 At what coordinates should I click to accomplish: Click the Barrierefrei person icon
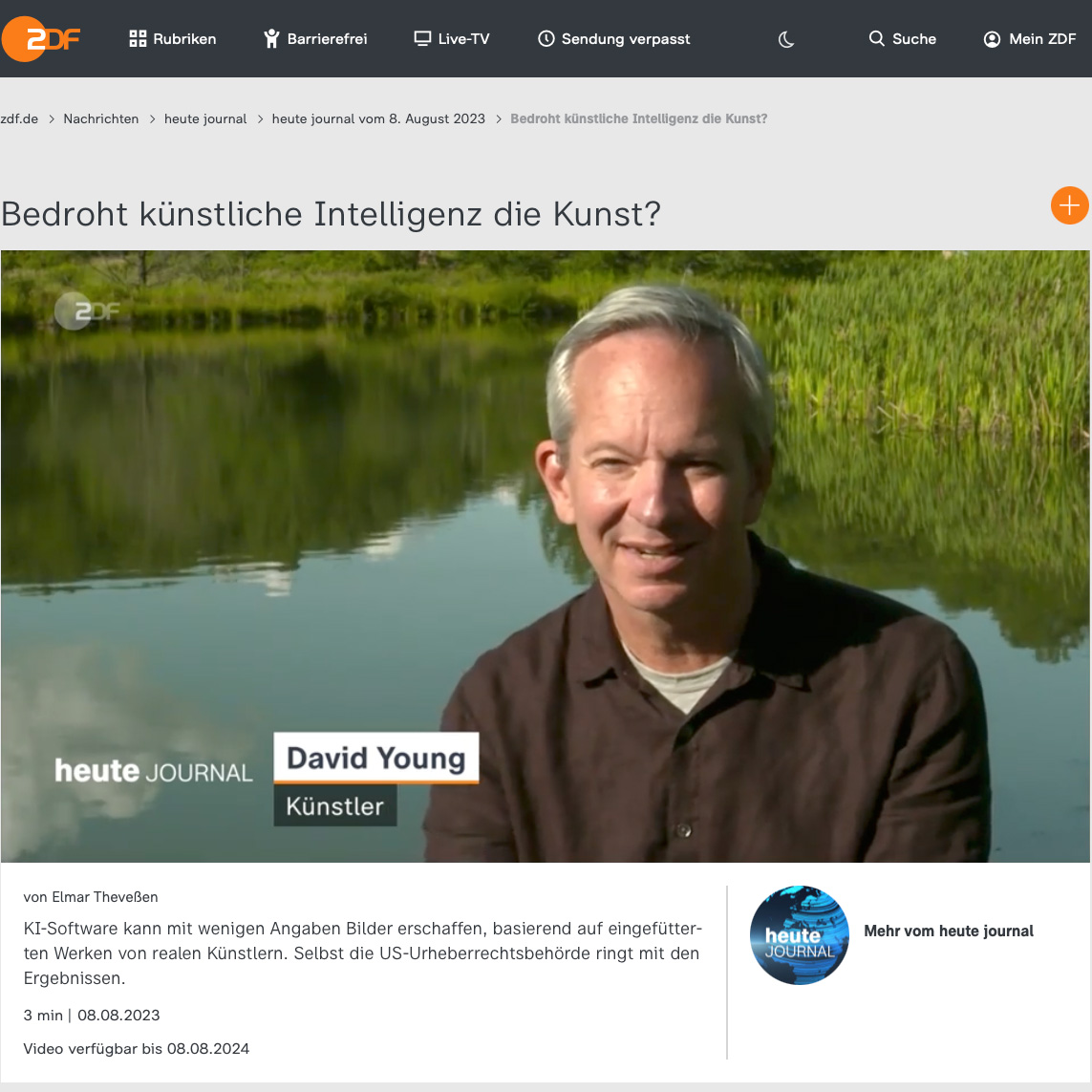click(x=271, y=39)
